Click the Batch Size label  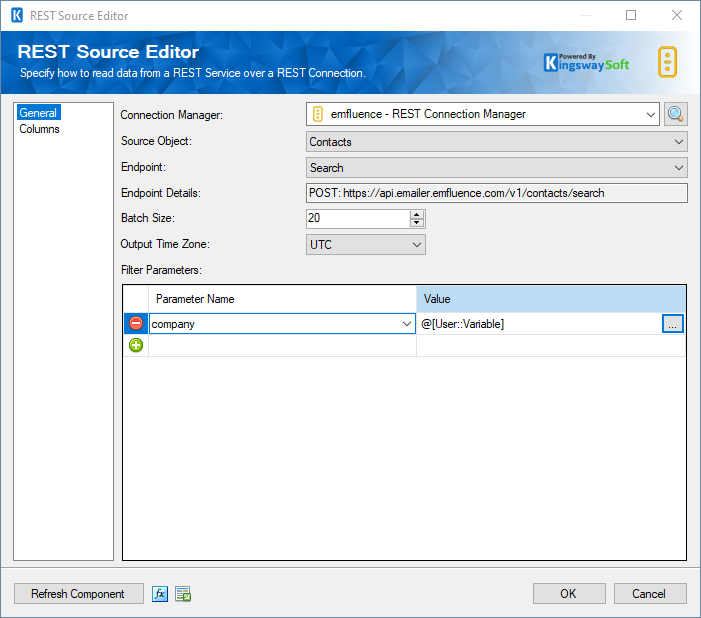tap(148, 218)
